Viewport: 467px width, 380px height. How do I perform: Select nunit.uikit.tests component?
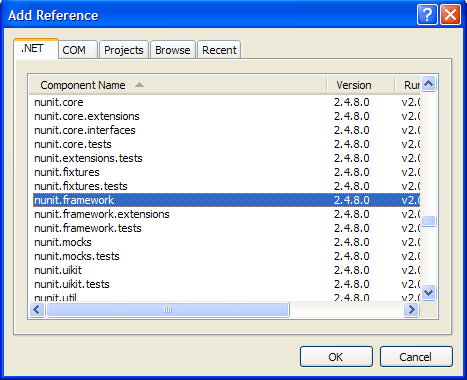[x=72, y=284]
